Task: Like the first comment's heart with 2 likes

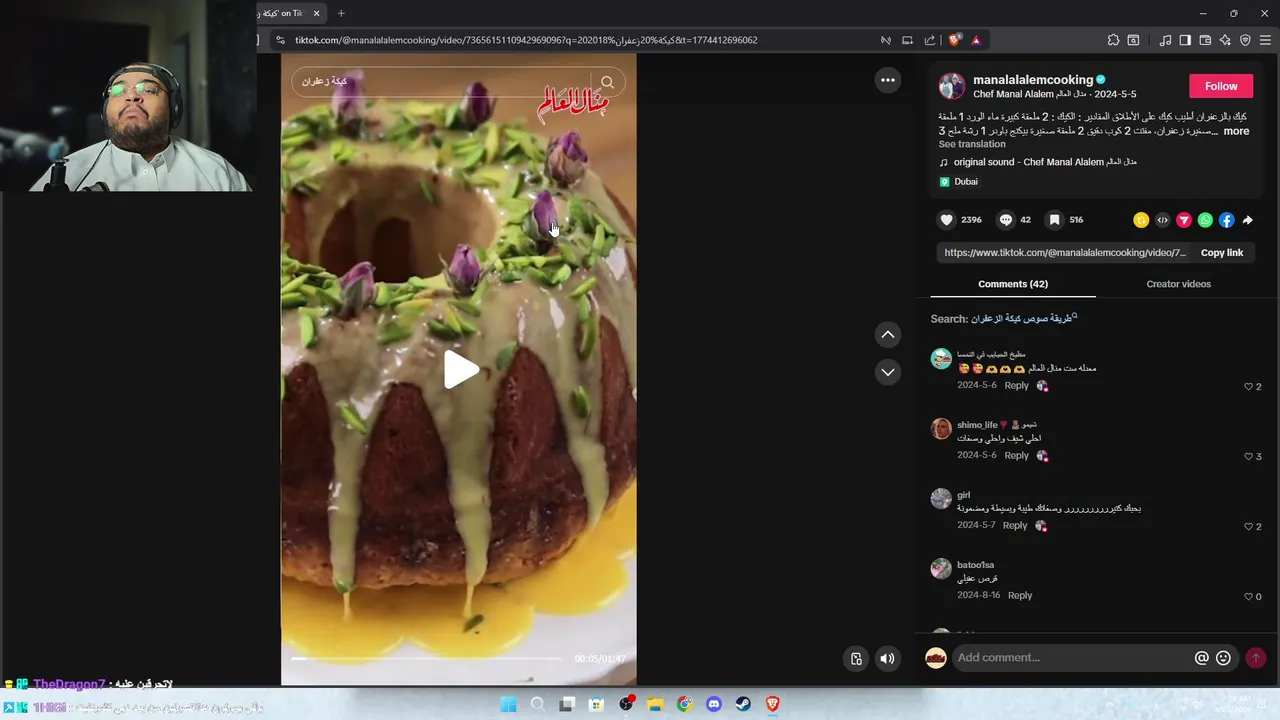Action: pyautogui.click(x=1248, y=386)
